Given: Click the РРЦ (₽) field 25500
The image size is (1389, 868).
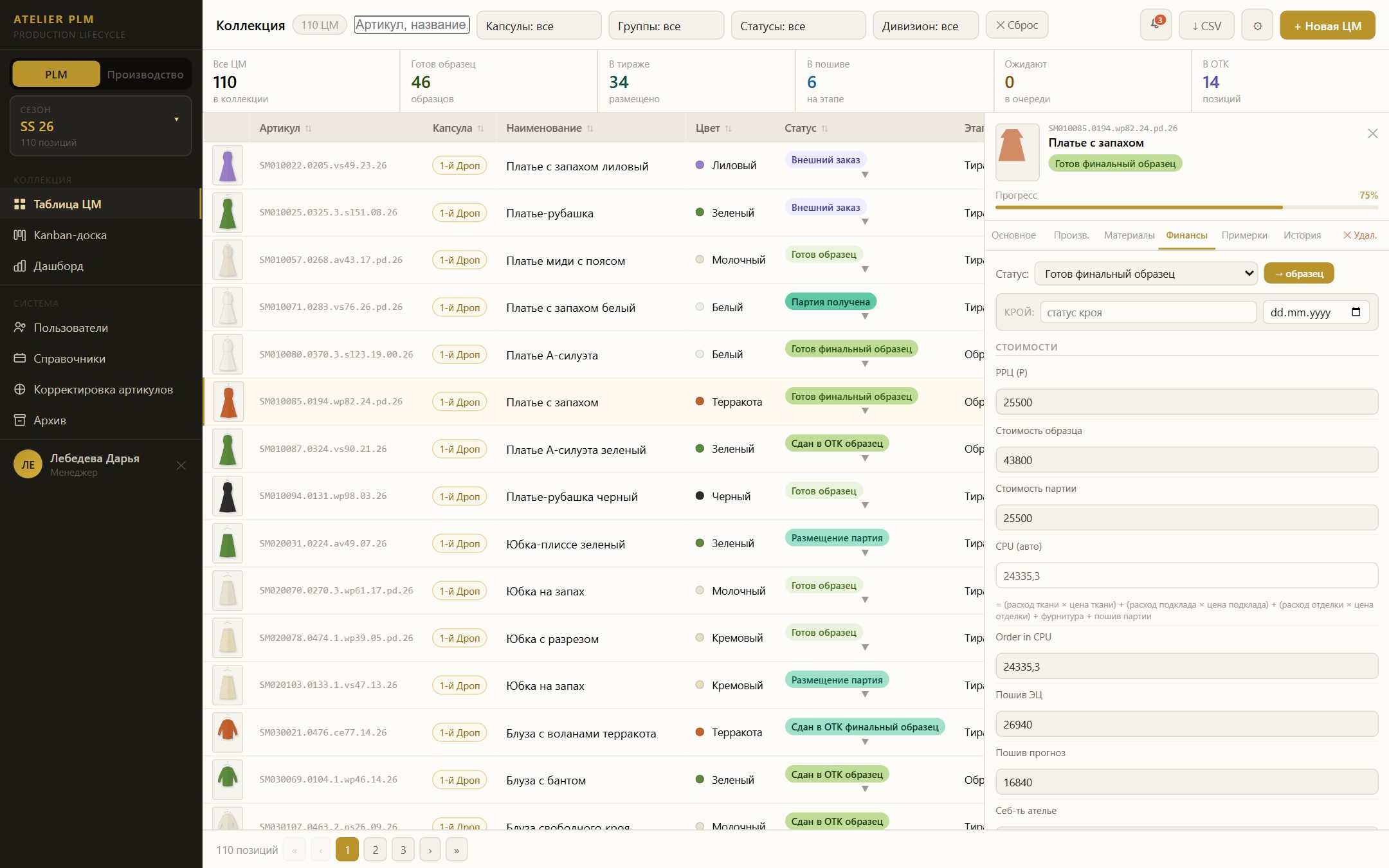Looking at the screenshot, I should click(x=1186, y=402).
